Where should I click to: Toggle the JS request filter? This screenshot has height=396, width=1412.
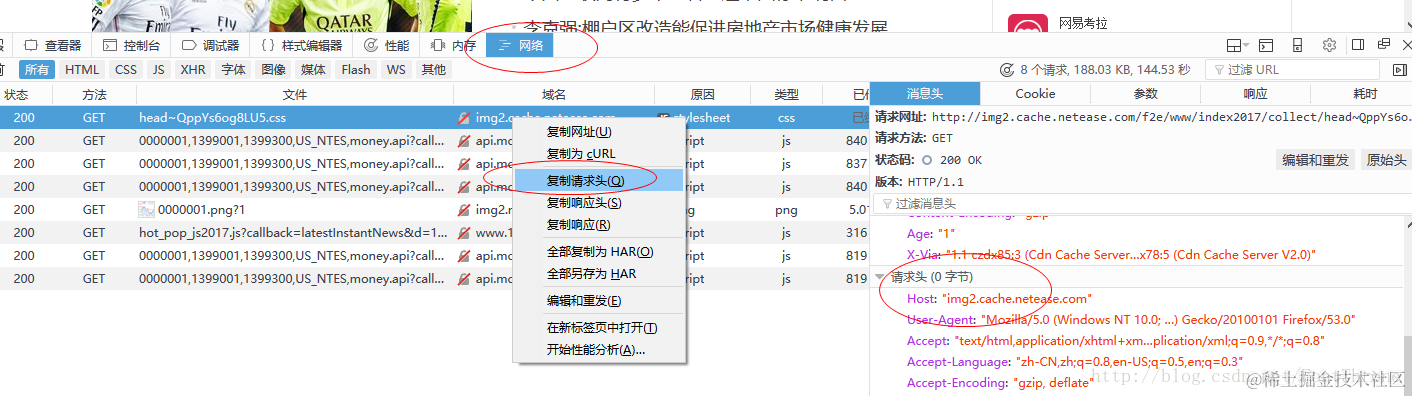[x=158, y=70]
